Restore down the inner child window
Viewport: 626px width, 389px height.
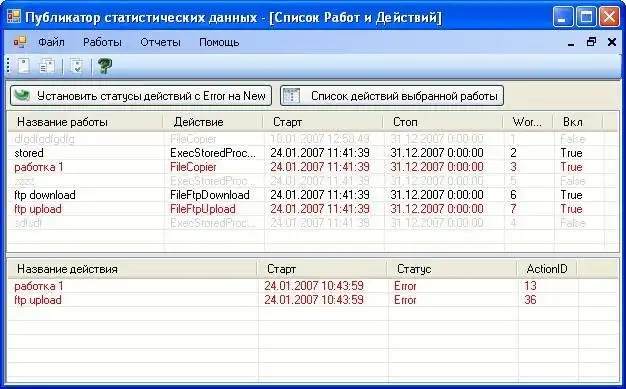tap(591, 42)
